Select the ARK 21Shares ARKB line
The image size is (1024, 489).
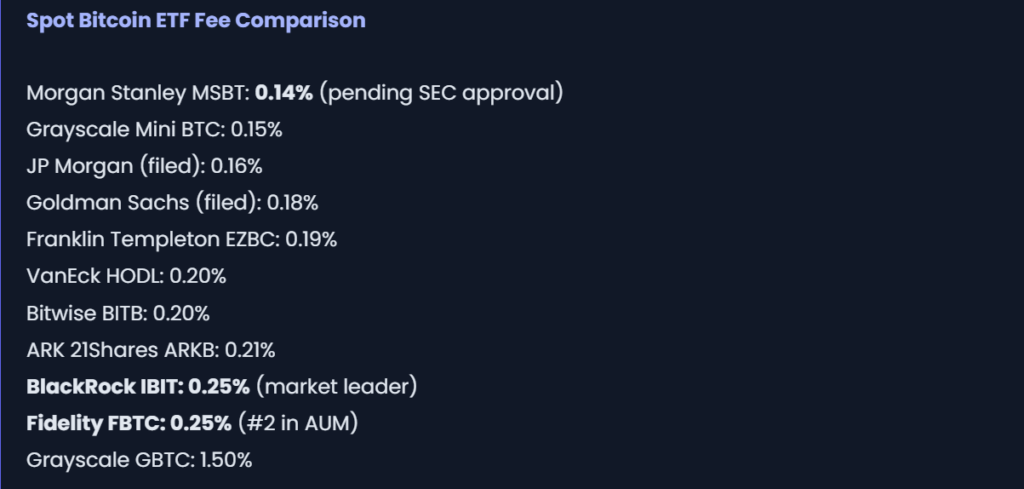tap(122, 350)
